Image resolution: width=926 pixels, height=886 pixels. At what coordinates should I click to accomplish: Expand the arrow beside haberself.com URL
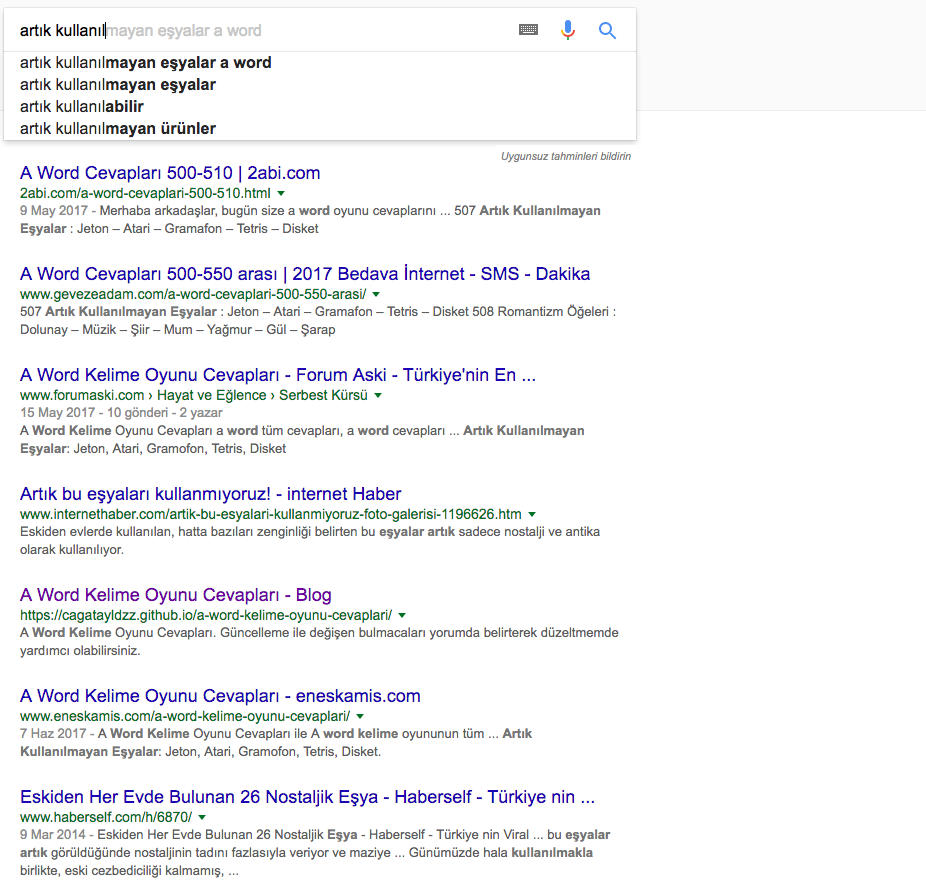[x=202, y=817]
